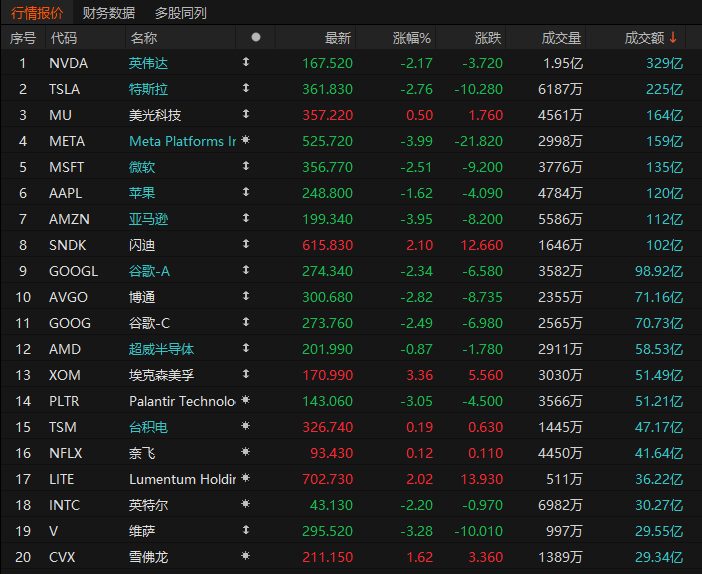Open stock name 微软
The width and height of the screenshot is (702, 574).
pyautogui.click(x=142, y=167)
